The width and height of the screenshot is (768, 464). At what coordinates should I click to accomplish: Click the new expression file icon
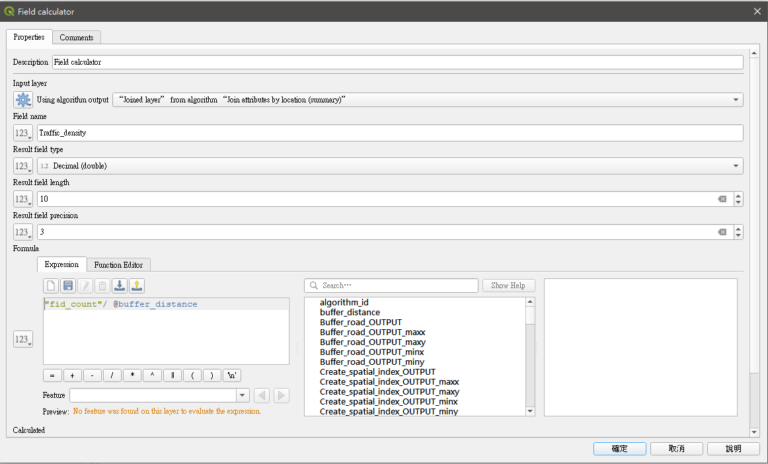52,286
